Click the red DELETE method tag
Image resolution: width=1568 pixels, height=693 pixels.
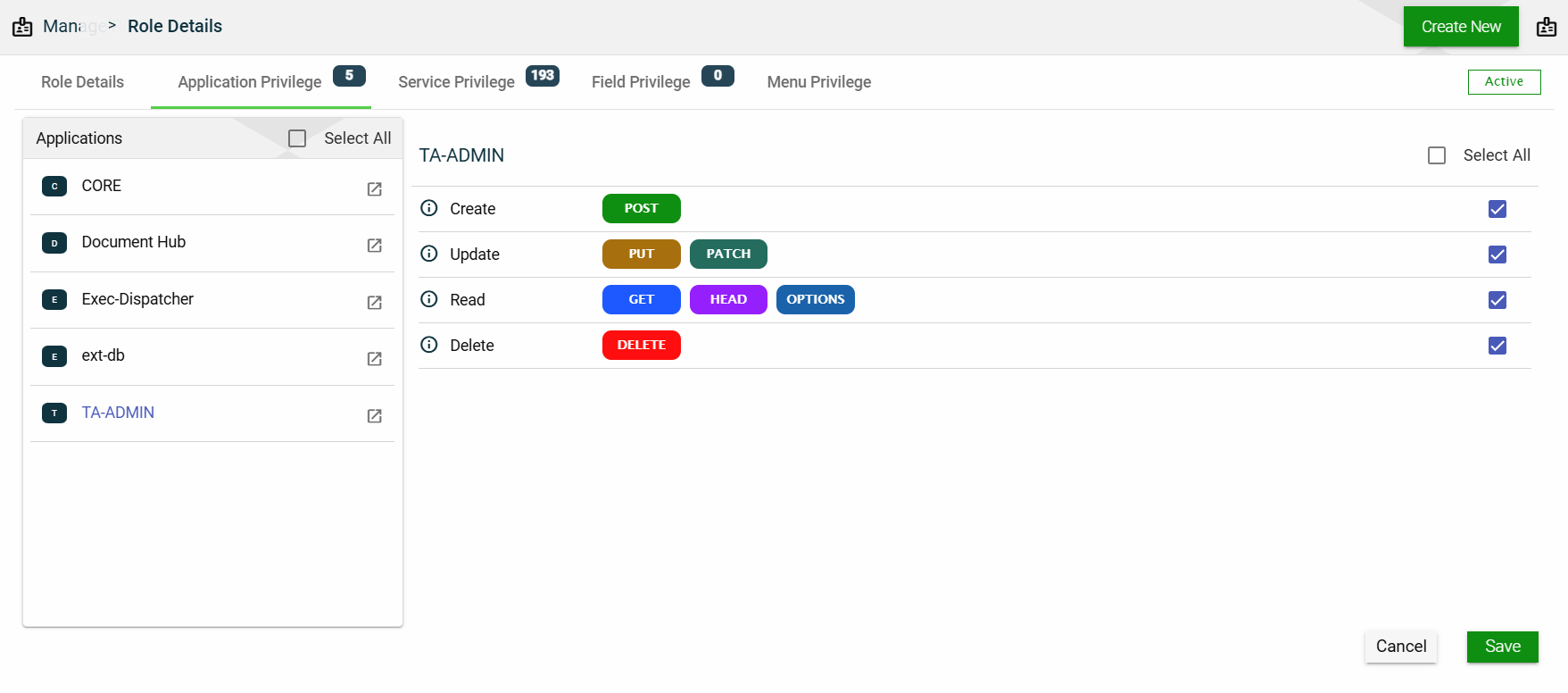[641, 345]
